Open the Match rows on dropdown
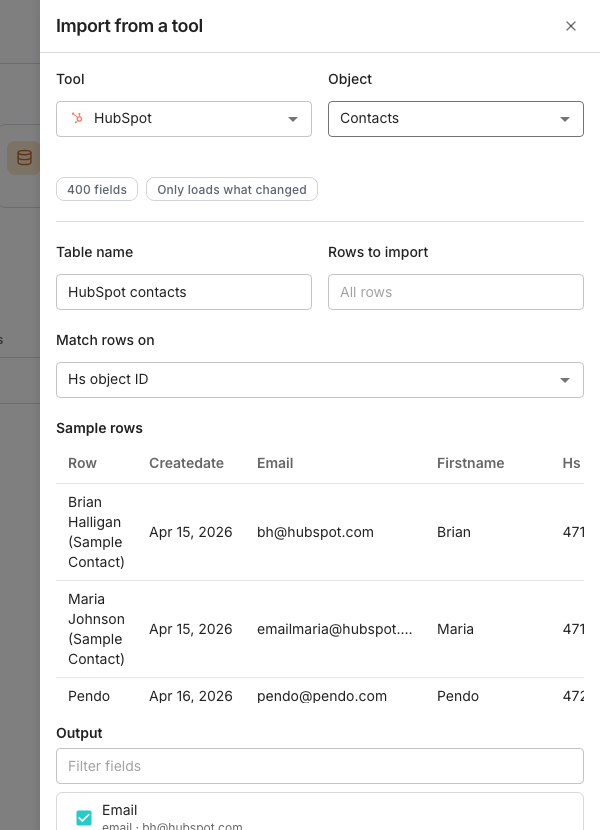600x830 pixels. pyautogui.click(x=320, y=380)
